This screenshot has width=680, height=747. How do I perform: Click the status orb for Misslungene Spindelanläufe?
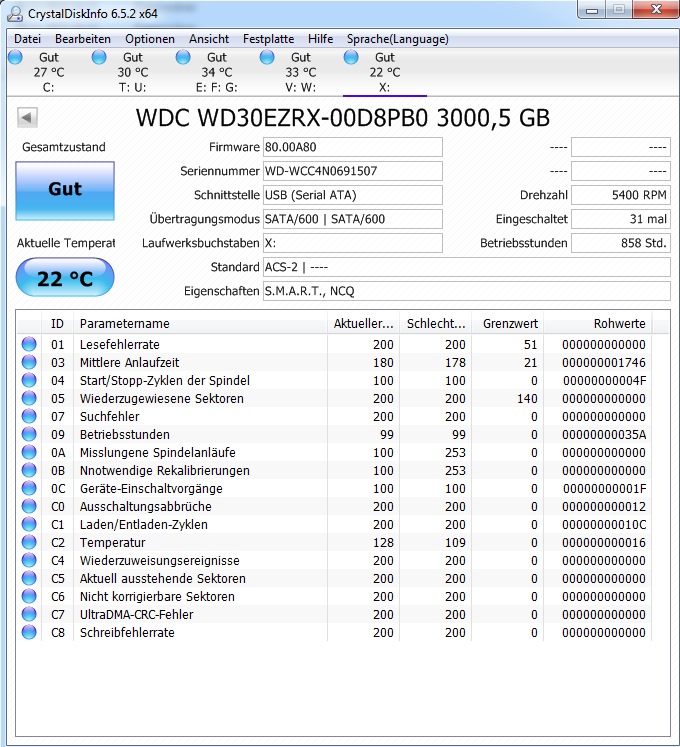coord(29,452)
